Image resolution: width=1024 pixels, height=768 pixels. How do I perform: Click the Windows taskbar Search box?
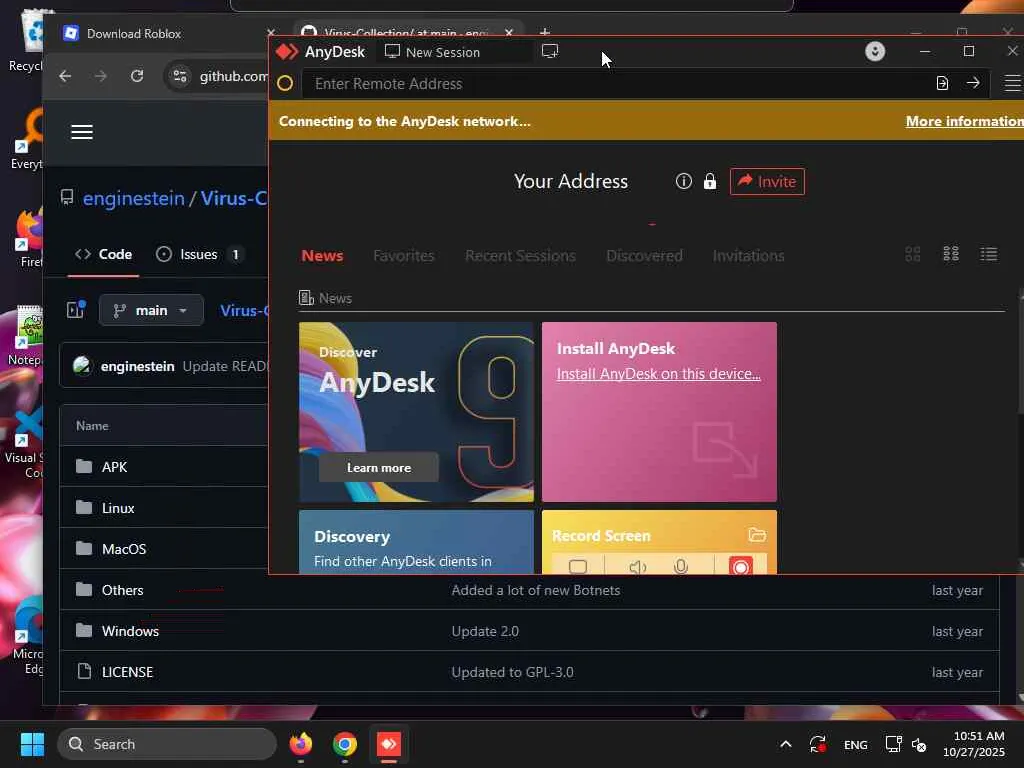tap(167, 744)
